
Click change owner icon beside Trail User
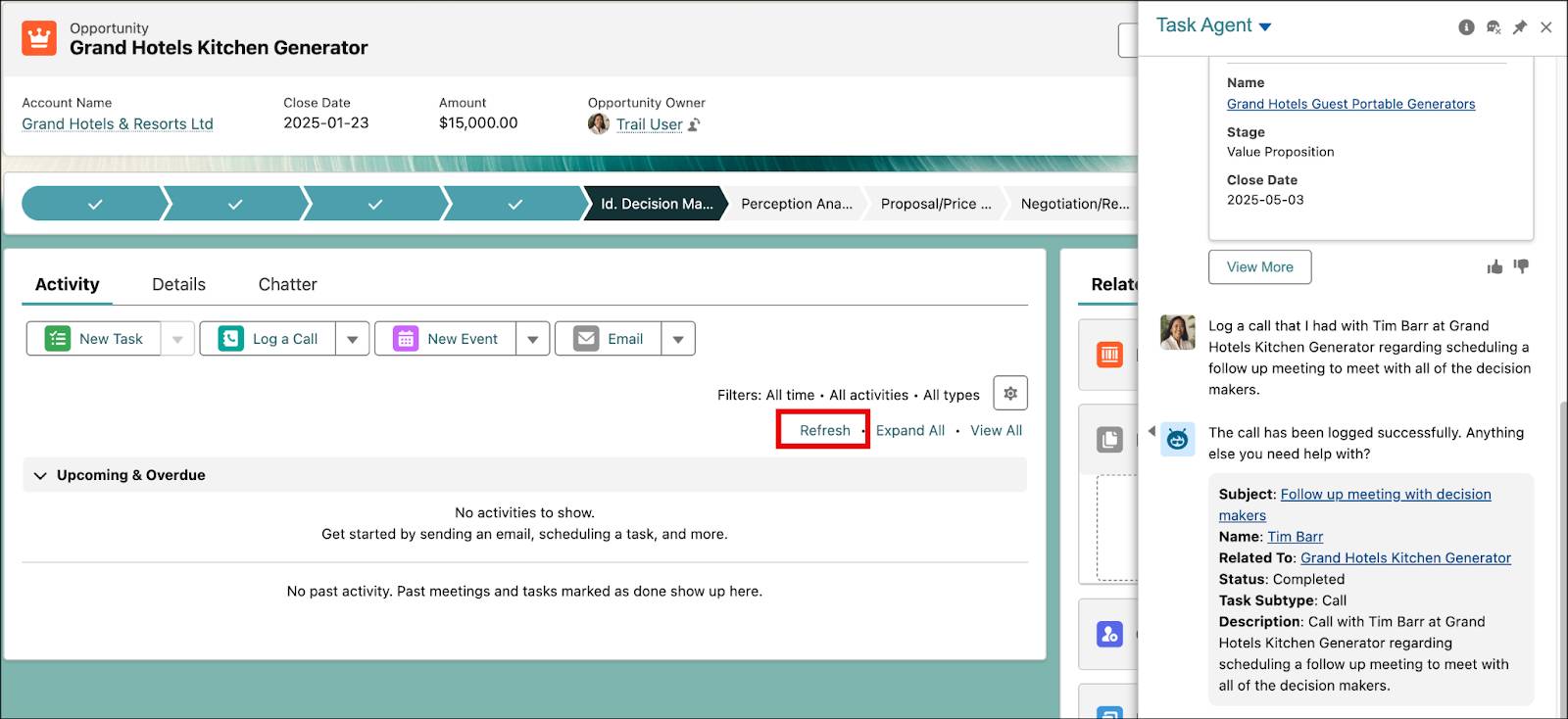(694, 124)
